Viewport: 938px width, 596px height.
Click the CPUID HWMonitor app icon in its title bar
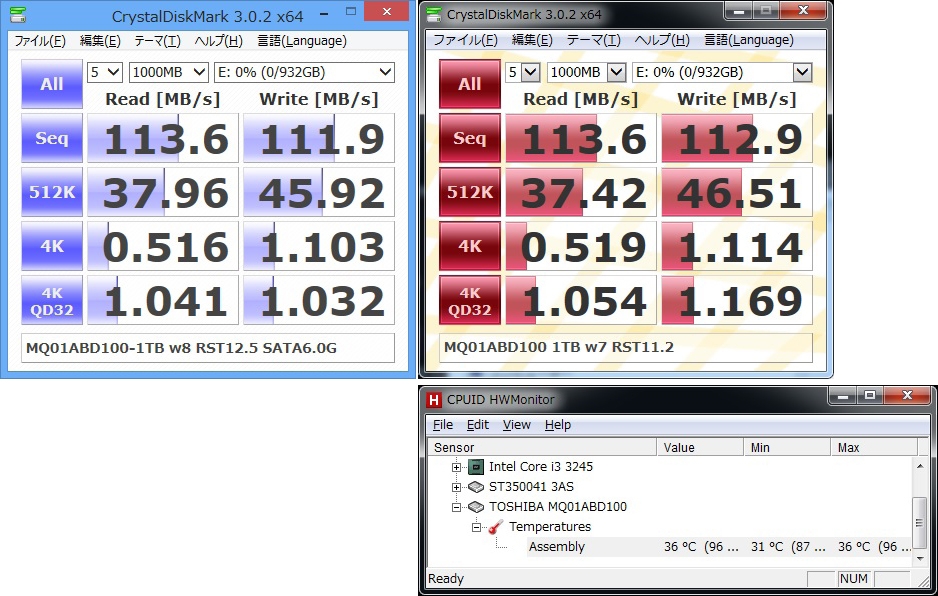point(434,400)
